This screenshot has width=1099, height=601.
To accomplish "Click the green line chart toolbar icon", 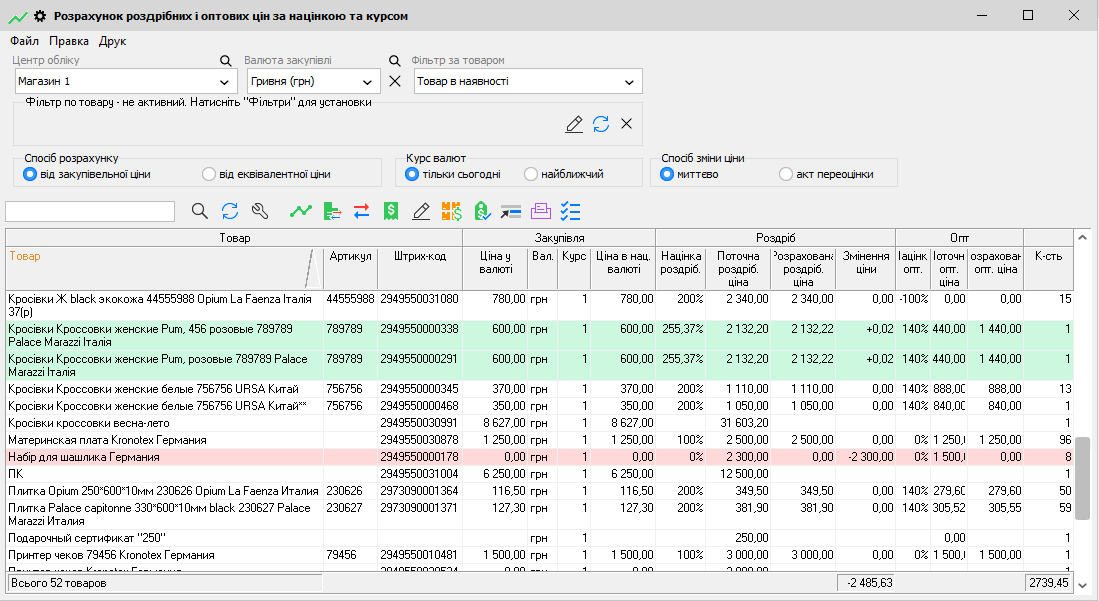I will coord(300,211).
